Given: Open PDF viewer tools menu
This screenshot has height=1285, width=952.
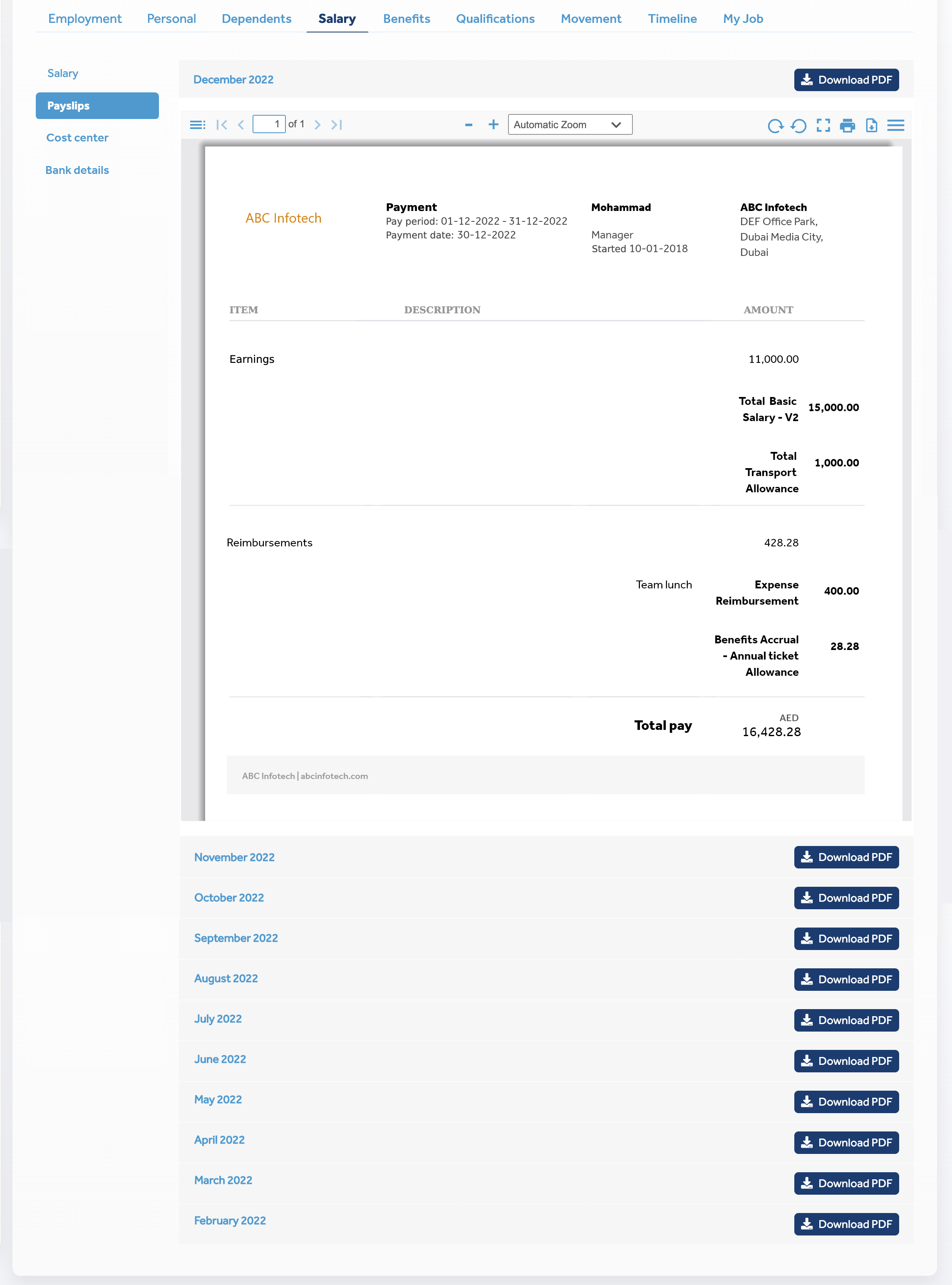Looking at the screenshot, I should [x=895, y=126].
